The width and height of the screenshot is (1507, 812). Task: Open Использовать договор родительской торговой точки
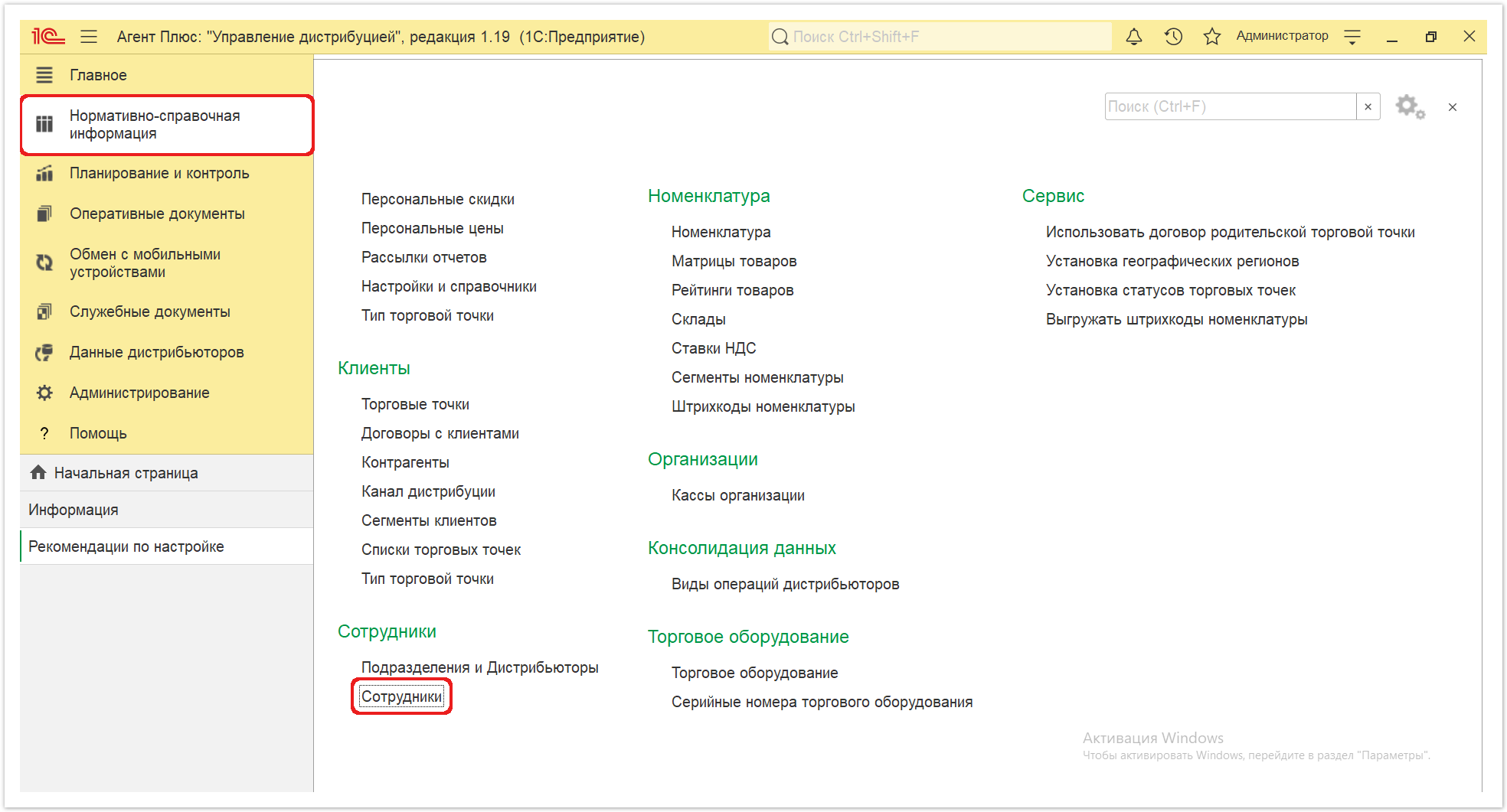(x=1231, y=232)
